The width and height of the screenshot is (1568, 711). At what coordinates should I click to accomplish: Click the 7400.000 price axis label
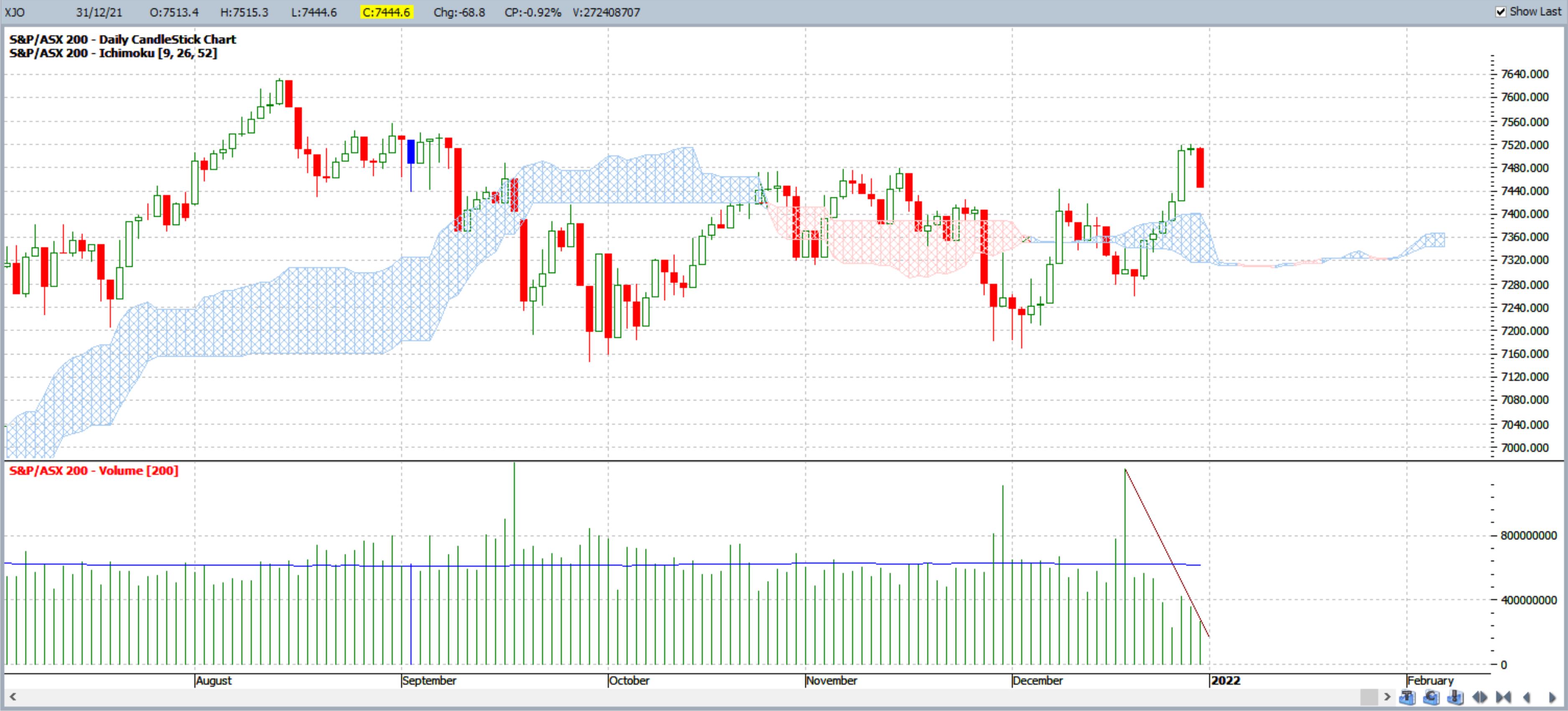1525,214
